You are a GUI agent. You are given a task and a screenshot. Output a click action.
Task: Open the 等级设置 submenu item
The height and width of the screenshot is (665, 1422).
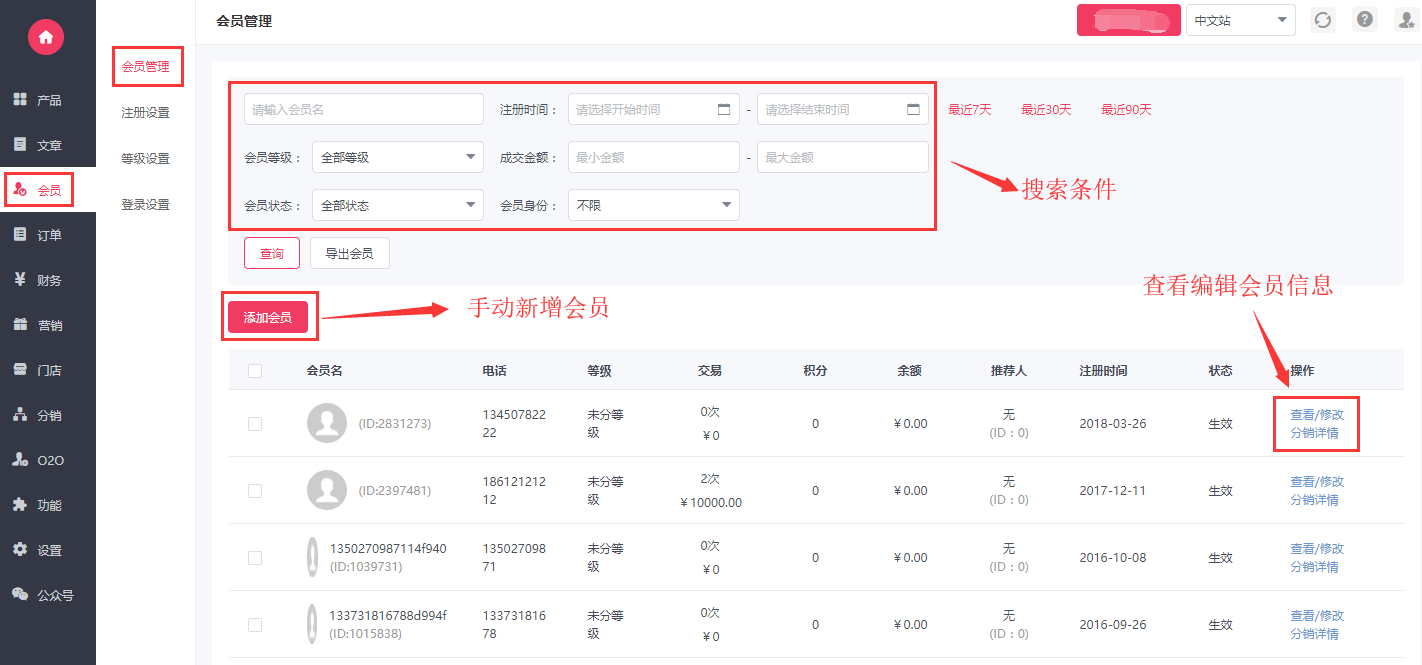tap(145, 159)
